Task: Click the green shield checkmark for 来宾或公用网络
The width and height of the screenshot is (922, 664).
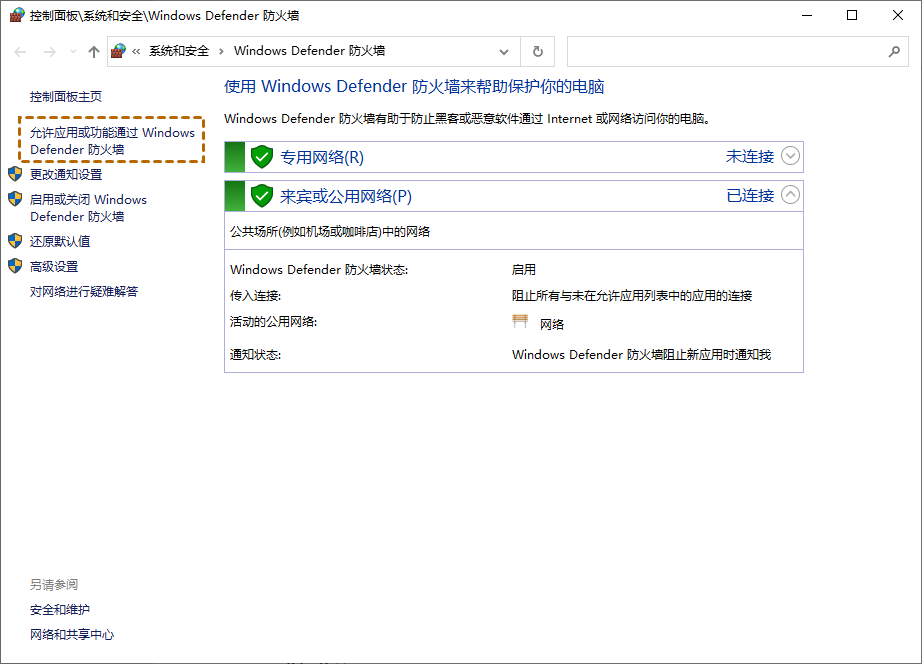Action: (x=261, y=195)
